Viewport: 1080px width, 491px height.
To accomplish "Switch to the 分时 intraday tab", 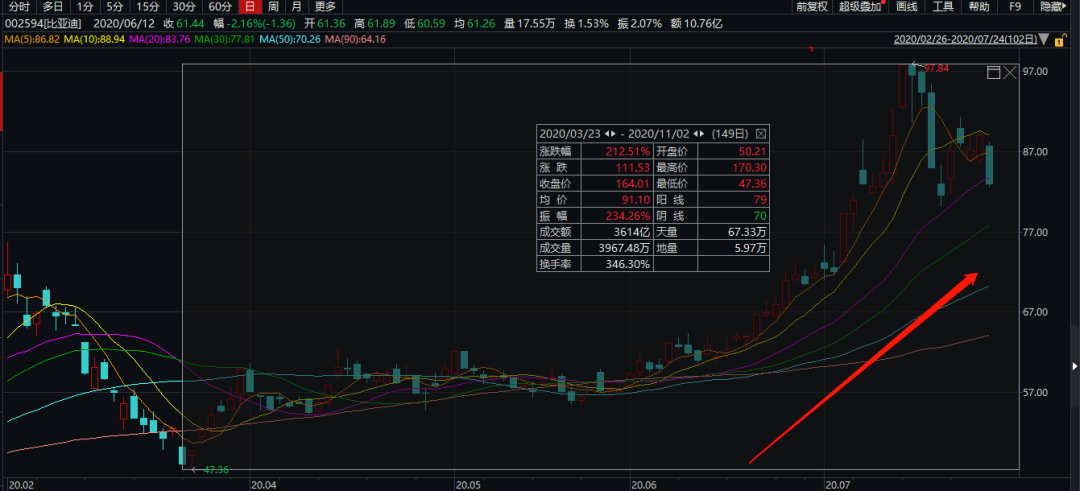I will coord(19,7).
